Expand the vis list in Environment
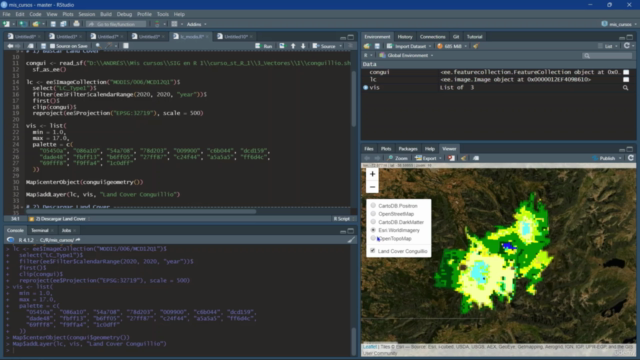640x360 pixels. click(x=366, y=88)
